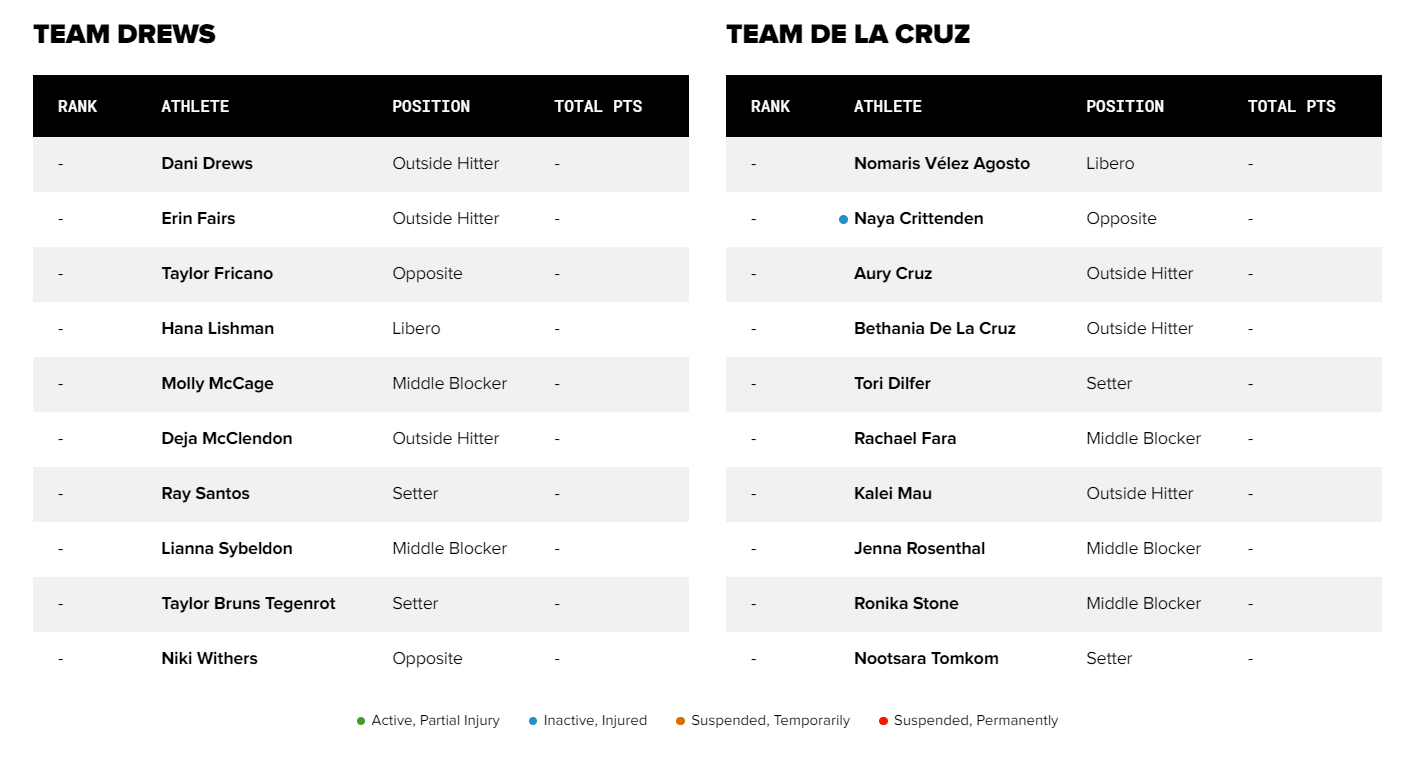Click the blue Inactive, Injured legend dot
This screenshot has width=1412, height=757.
coord(533,721)
